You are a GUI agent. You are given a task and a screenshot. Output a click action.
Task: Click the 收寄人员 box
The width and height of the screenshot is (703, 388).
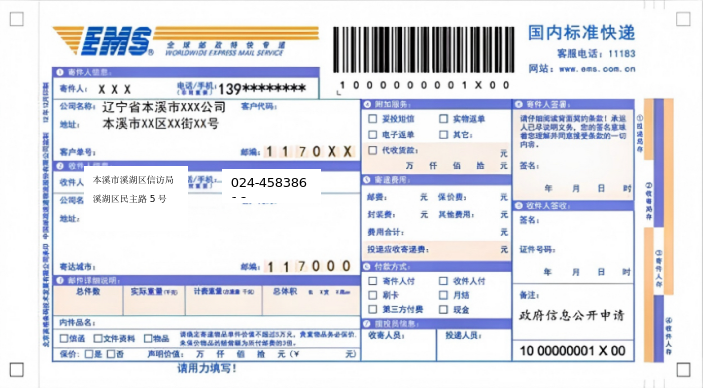point(399,344)
